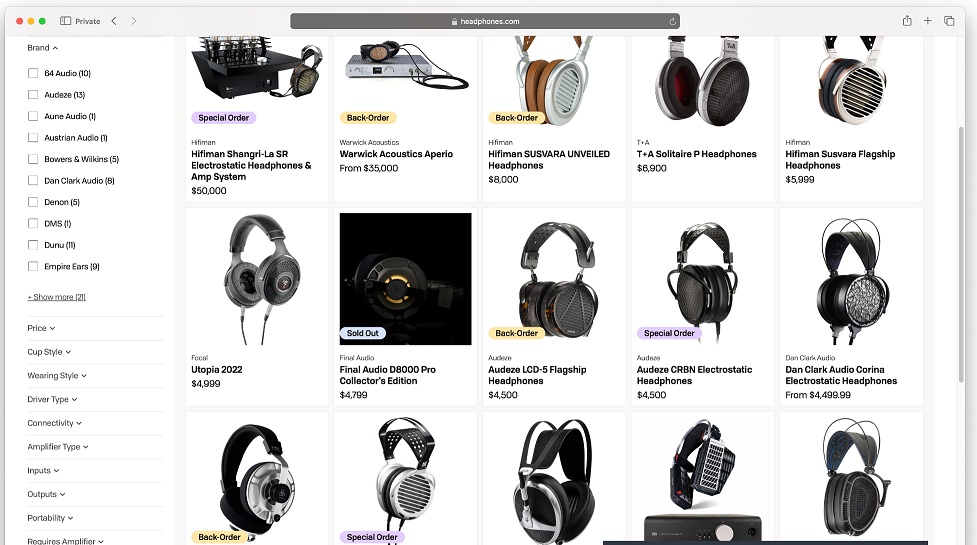This screenshot has width=977, height=545.
Task: Click the headphones.com address bar
Action: (485, 21)
